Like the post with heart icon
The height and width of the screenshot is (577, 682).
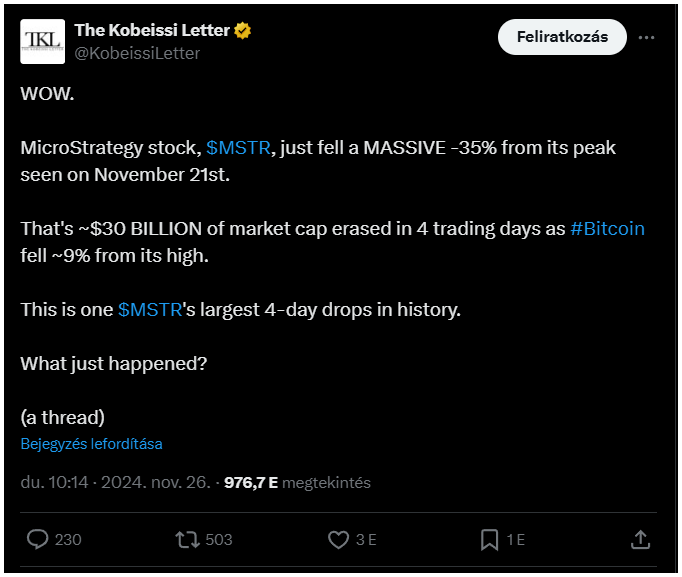338,540
